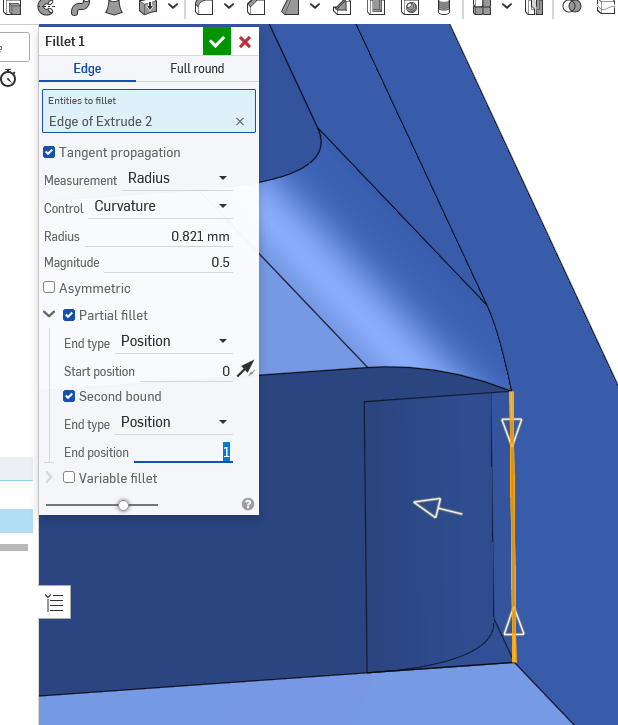Open dropdown next to Fillet tool
618x725 pixels.
point(229,6)
